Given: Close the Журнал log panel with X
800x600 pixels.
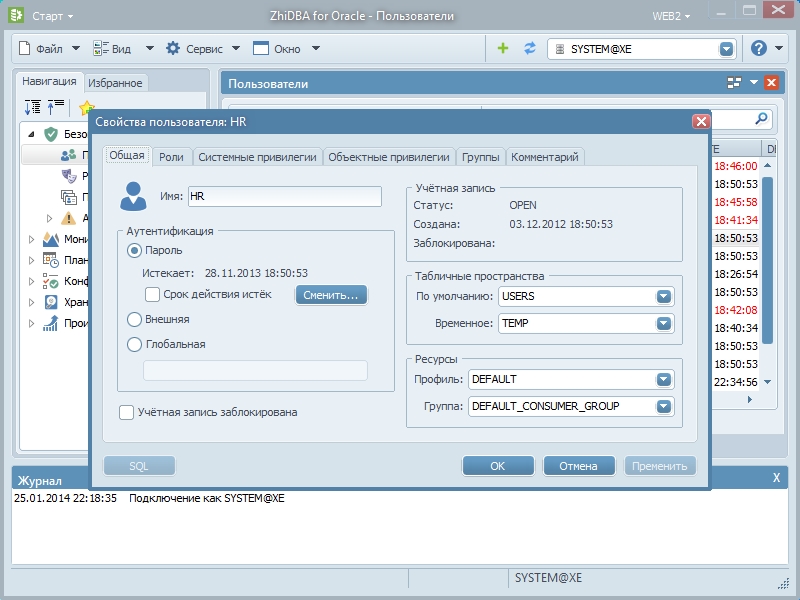Looking at the screenshot, I should click(x=776, y=478).
